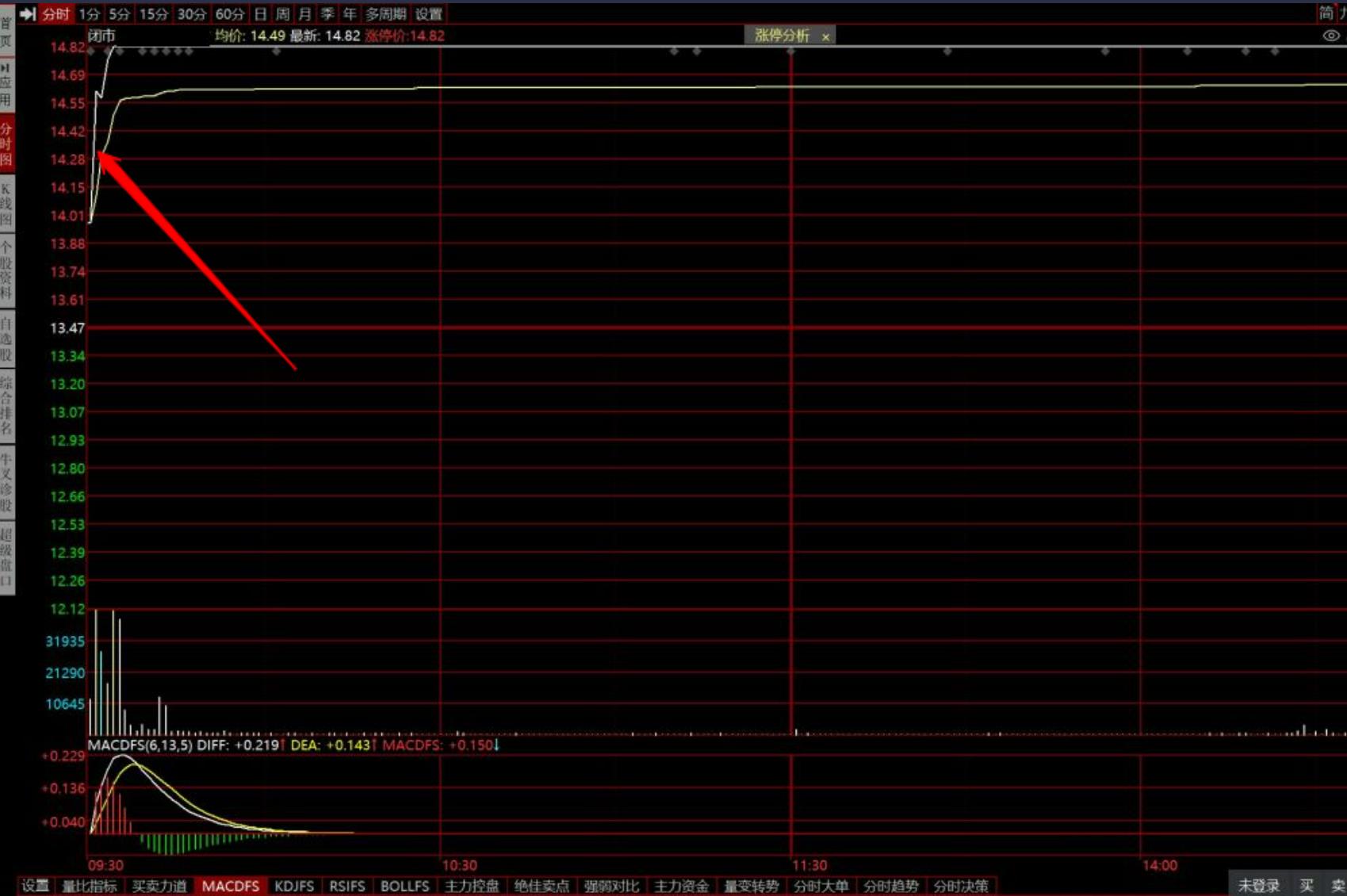Click 设置 in the bottom indicator bar
The width and height of the screenshot is (1347, 896).
pos(35,886)
